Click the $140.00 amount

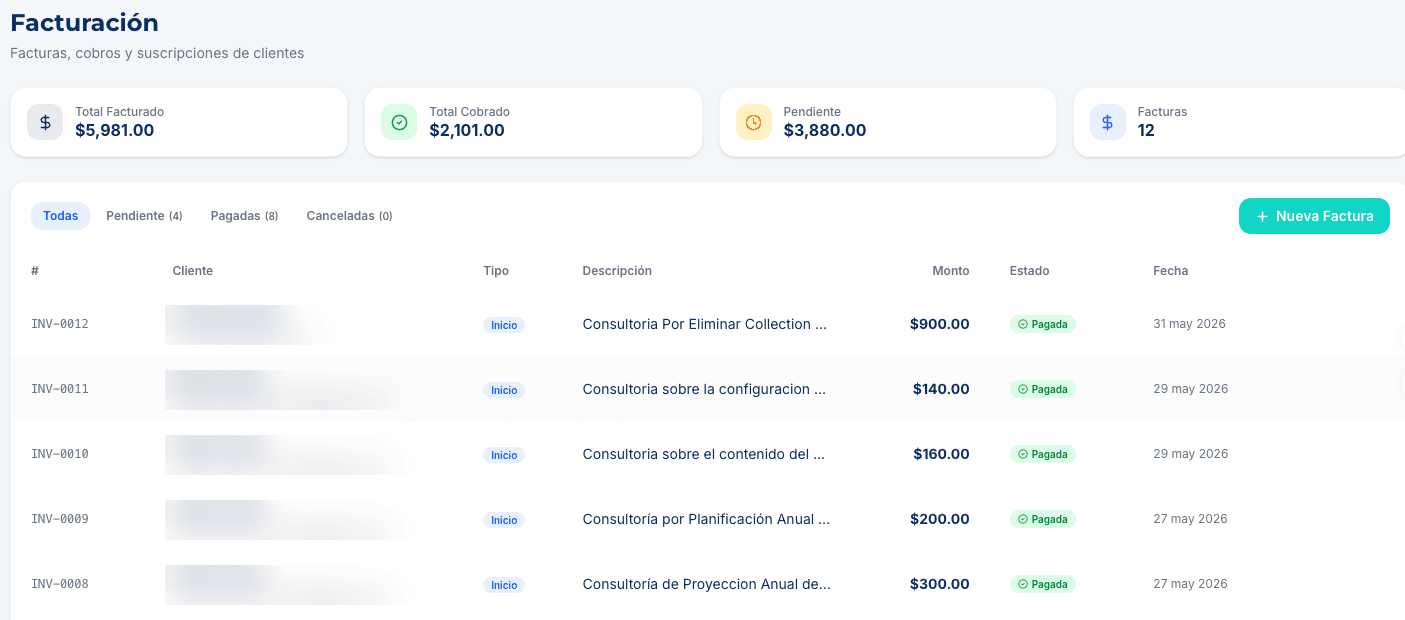(x=941, y=389)
